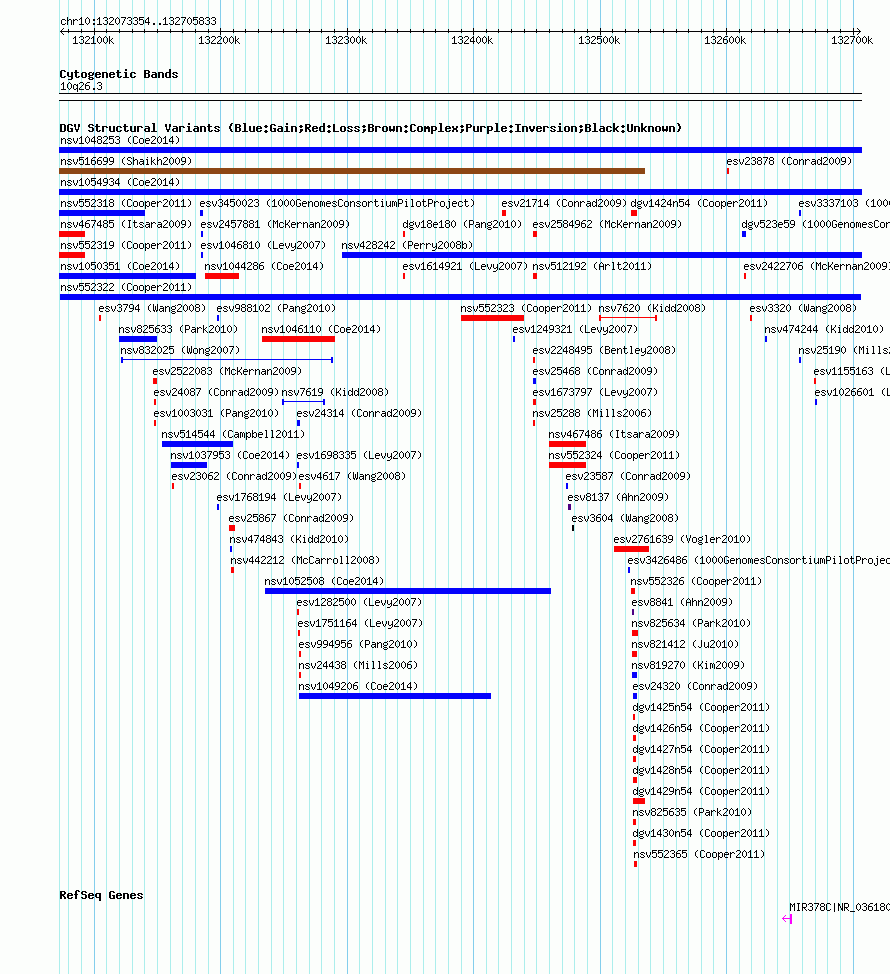
Task: Select the nsv1049206 (Coe2014) blue bar
Action: [395, 696]
